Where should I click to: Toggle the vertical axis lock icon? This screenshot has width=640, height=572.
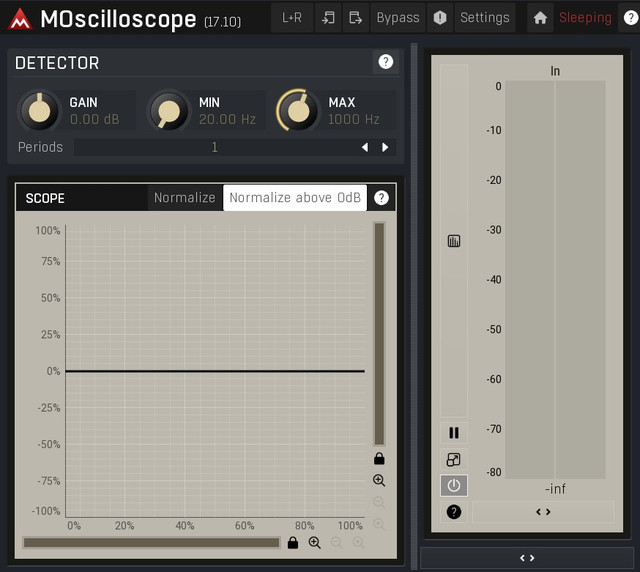(x=379, y=458)
